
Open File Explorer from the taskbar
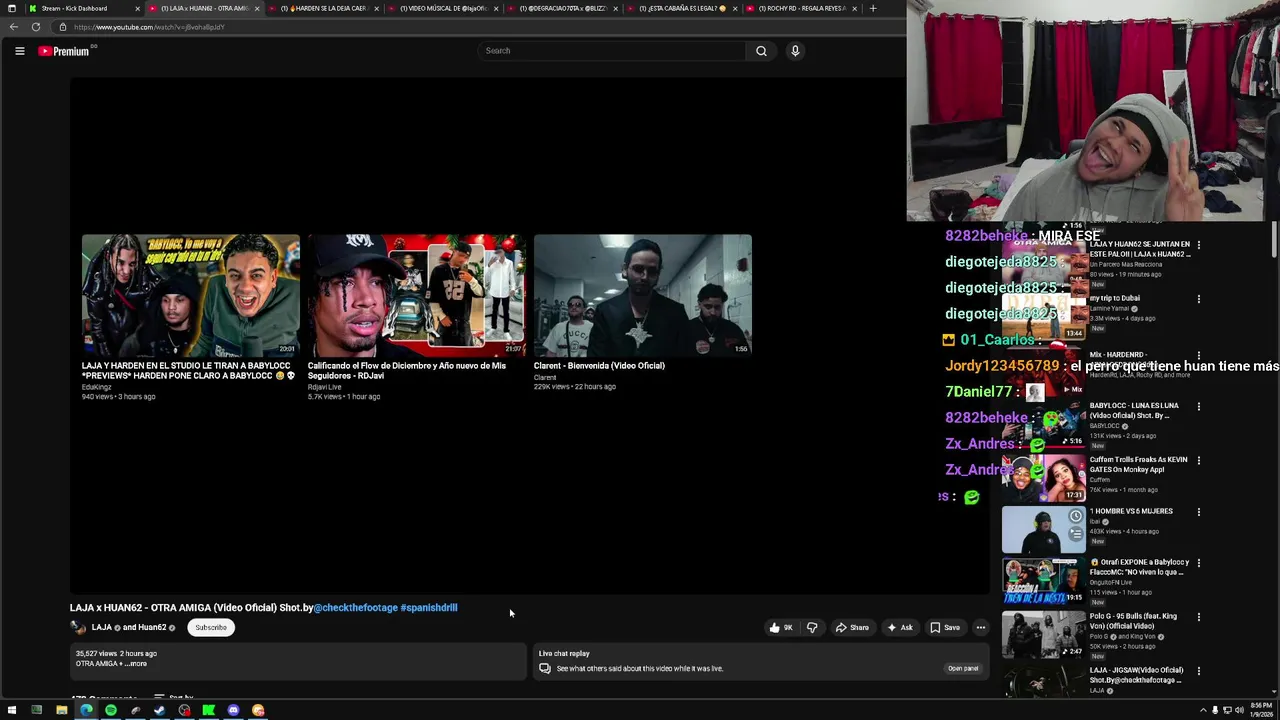click(x=61, y=711)
